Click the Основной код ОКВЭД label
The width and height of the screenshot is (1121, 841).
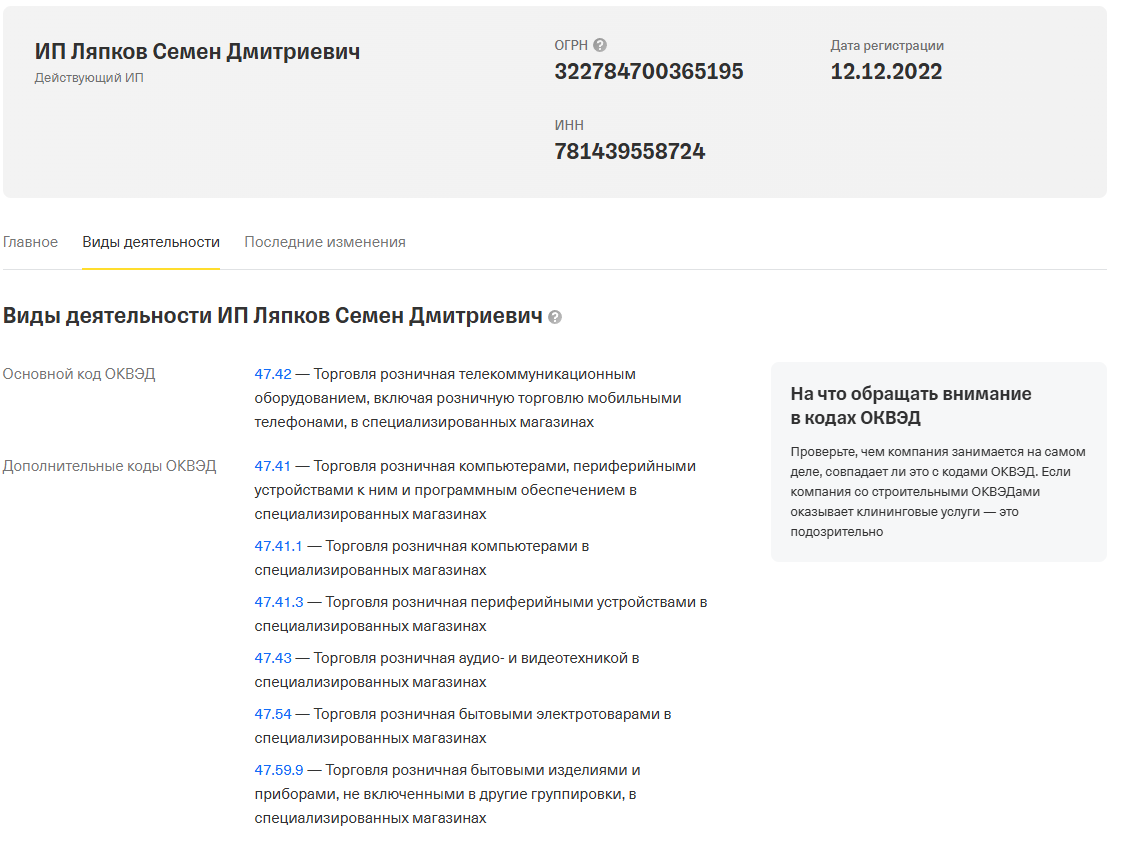pyautogui.click(x=79, y=374)
